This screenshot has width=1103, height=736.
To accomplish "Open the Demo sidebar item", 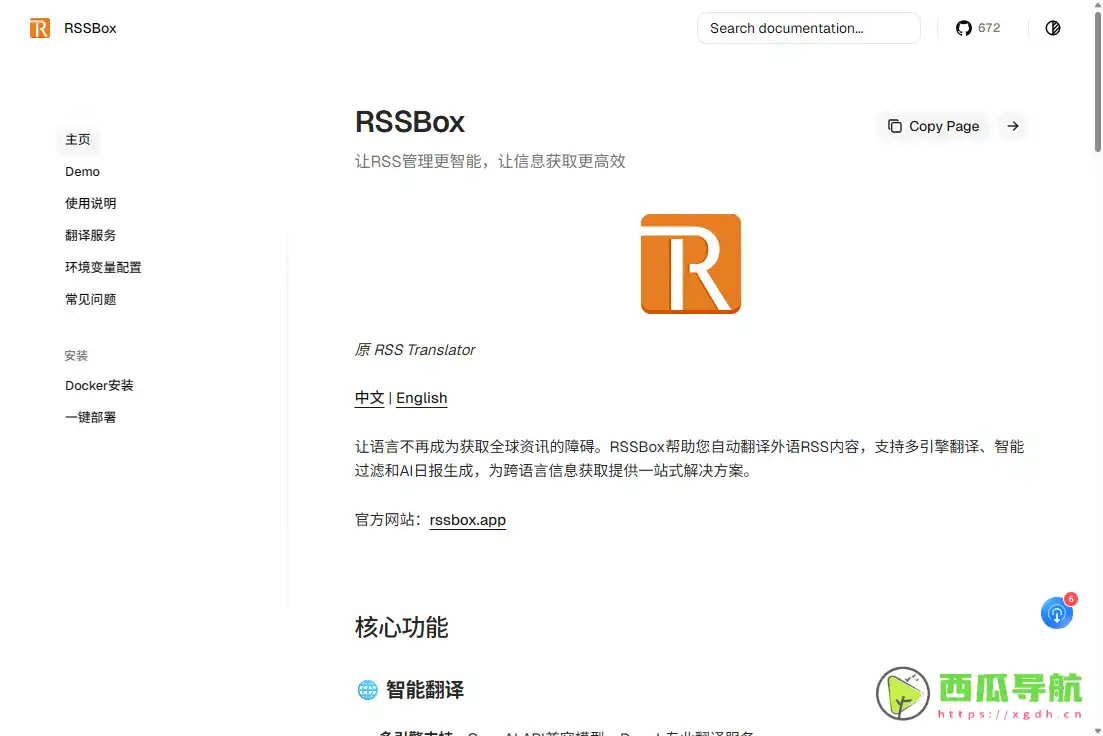I will [82, 172].
